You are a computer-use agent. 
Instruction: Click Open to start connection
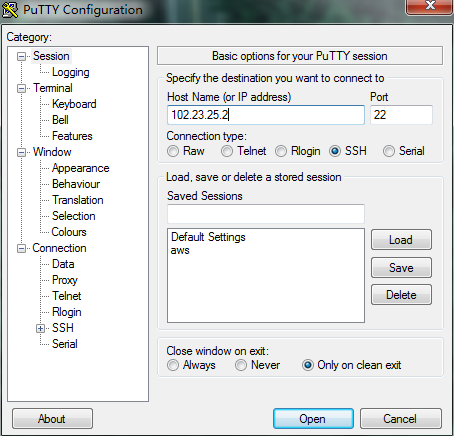[313, 419]
